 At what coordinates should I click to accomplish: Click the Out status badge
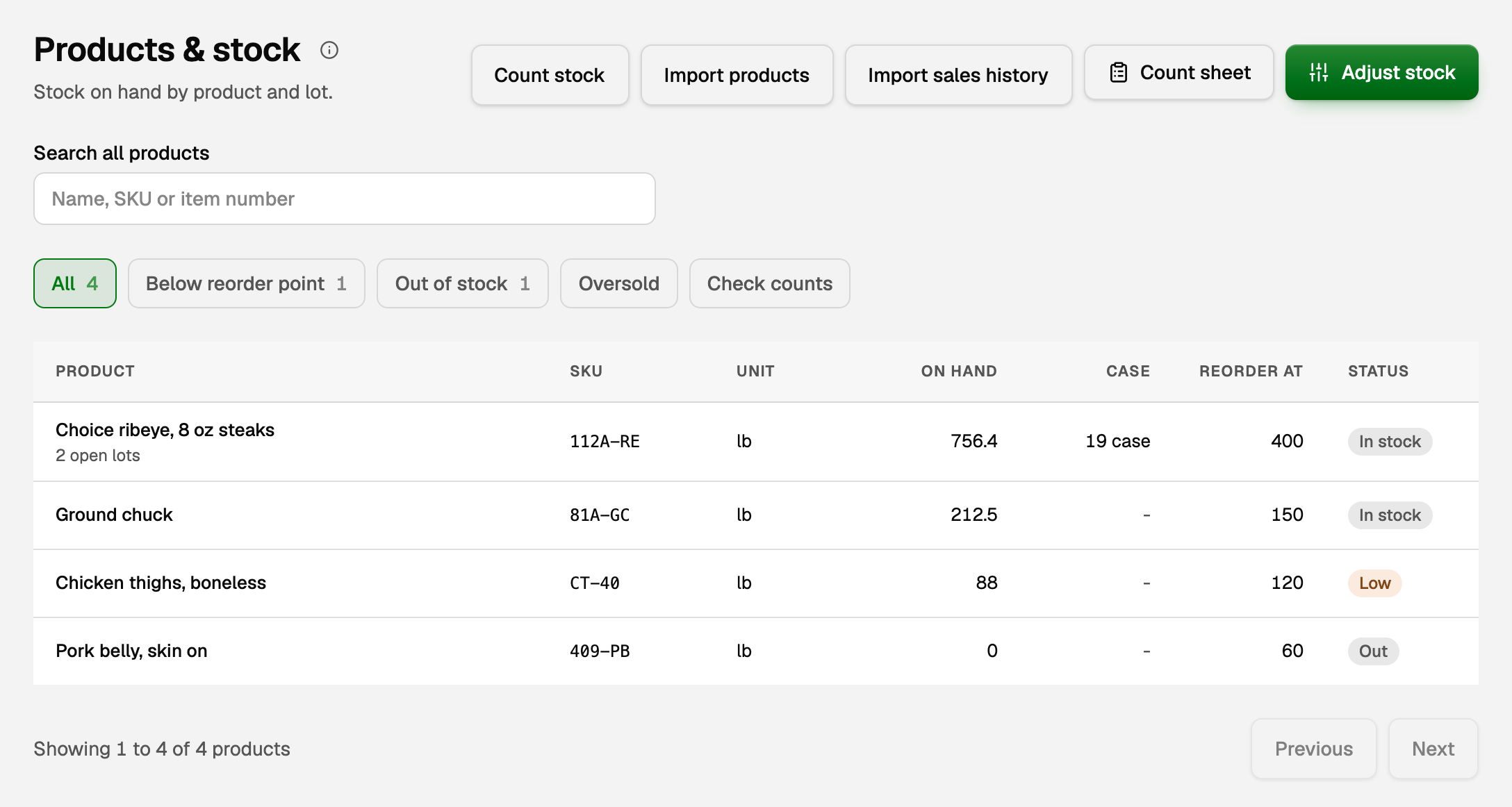click(x=1373, y=651)
